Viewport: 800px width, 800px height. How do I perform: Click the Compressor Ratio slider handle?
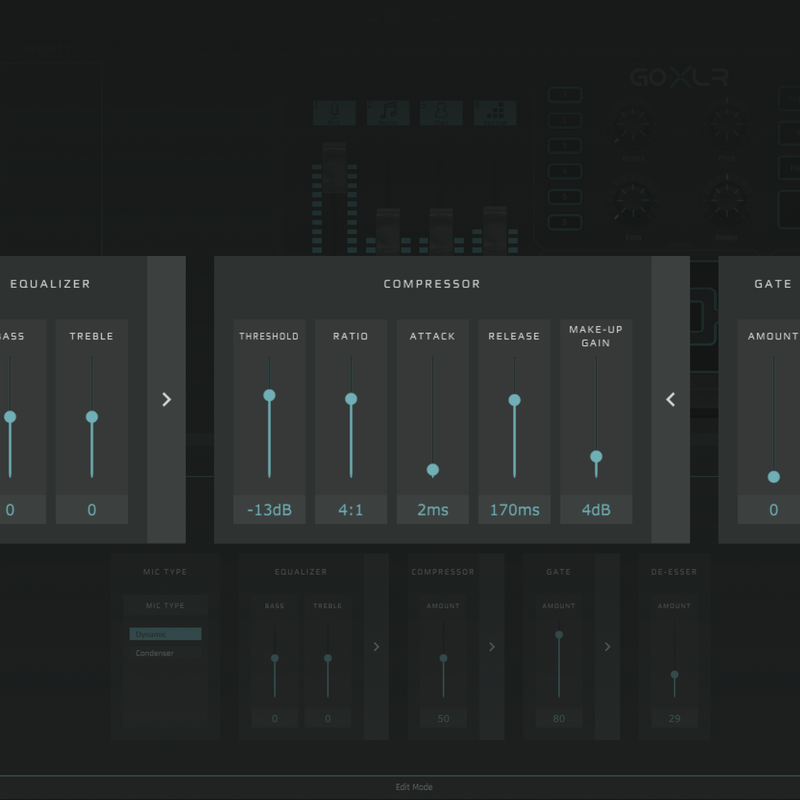(x=351, y=398)
